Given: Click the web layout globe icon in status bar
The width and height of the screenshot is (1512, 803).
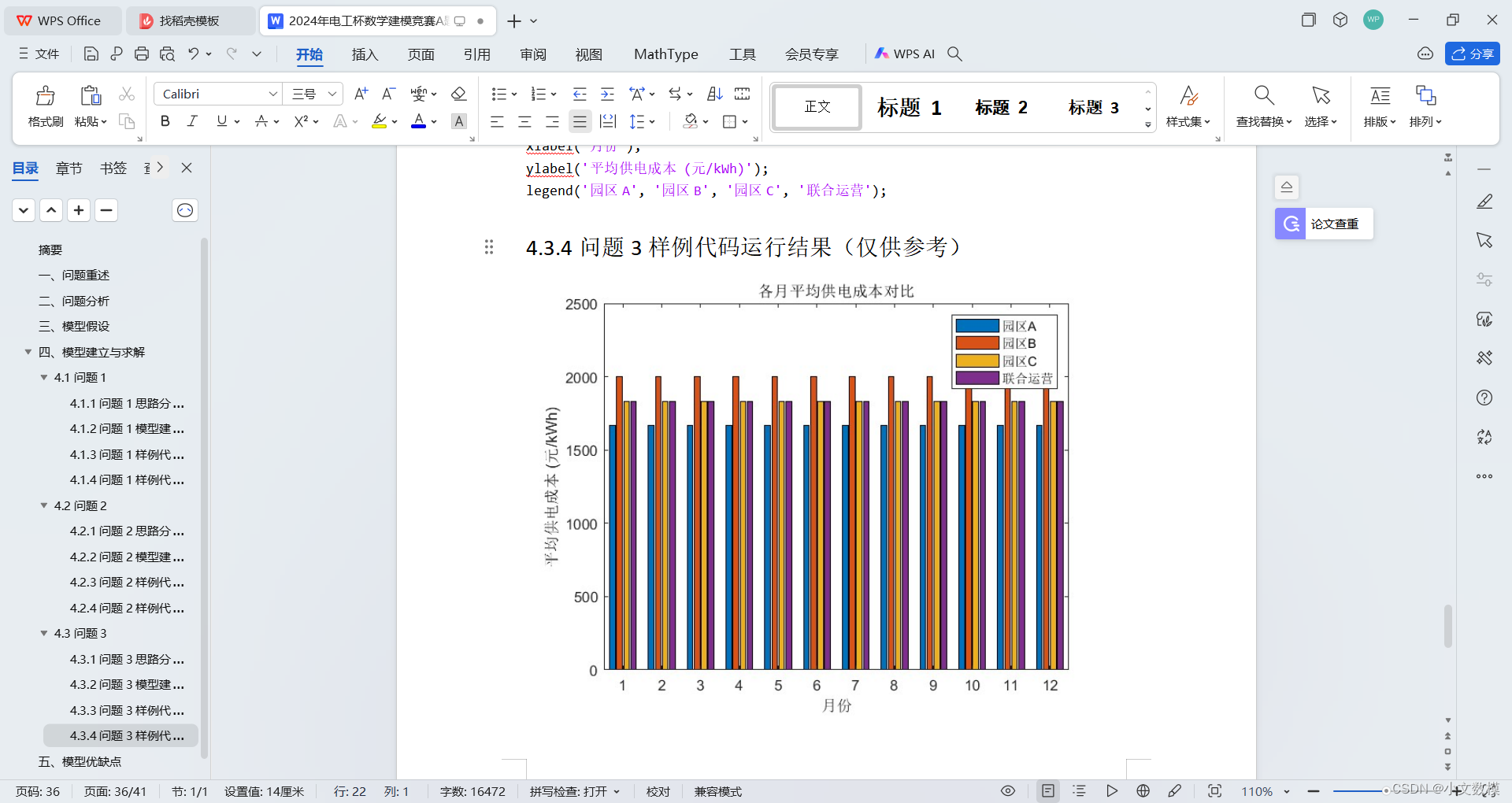Looking at the screenshot, I should pyautogui.click(x=1143, y=791).
